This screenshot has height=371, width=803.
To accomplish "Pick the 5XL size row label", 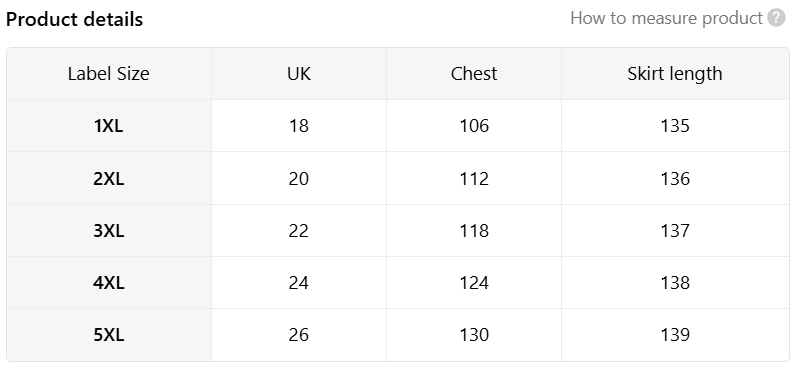I will 109,335.
